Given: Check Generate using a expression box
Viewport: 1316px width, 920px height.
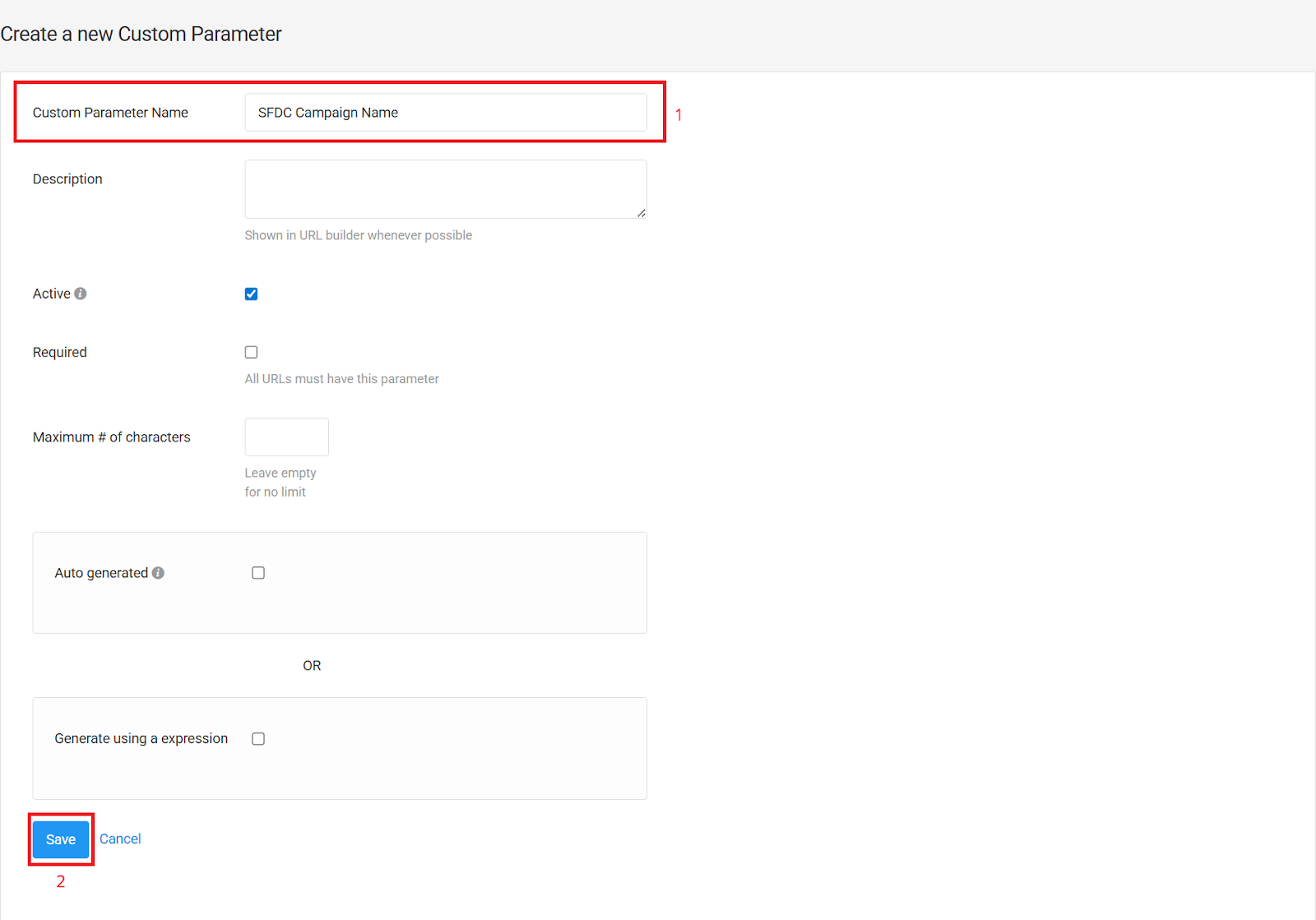Looking at the screenshot, I should [x=258, y=739].
